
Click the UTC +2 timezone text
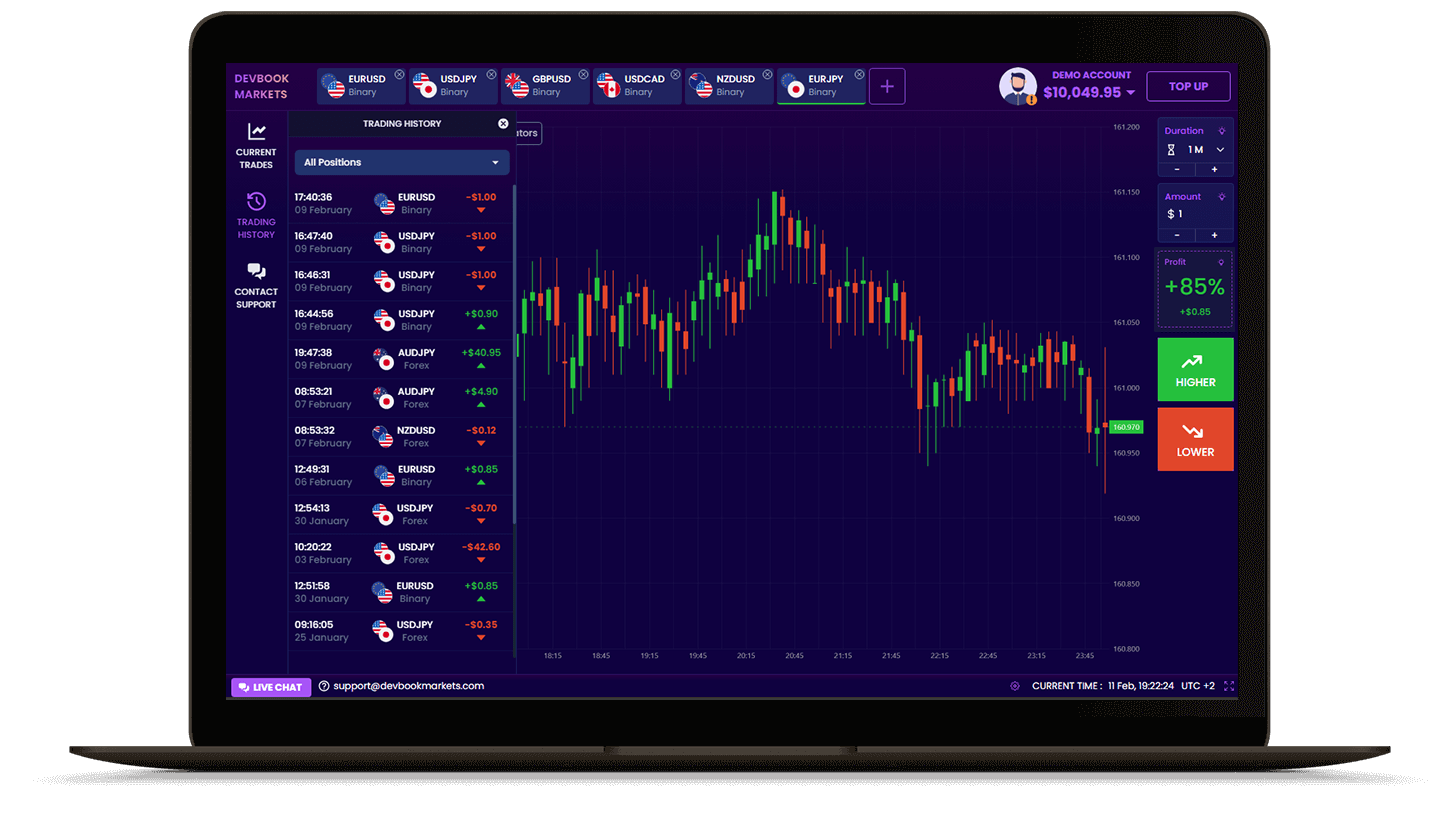click(1197, 686)
